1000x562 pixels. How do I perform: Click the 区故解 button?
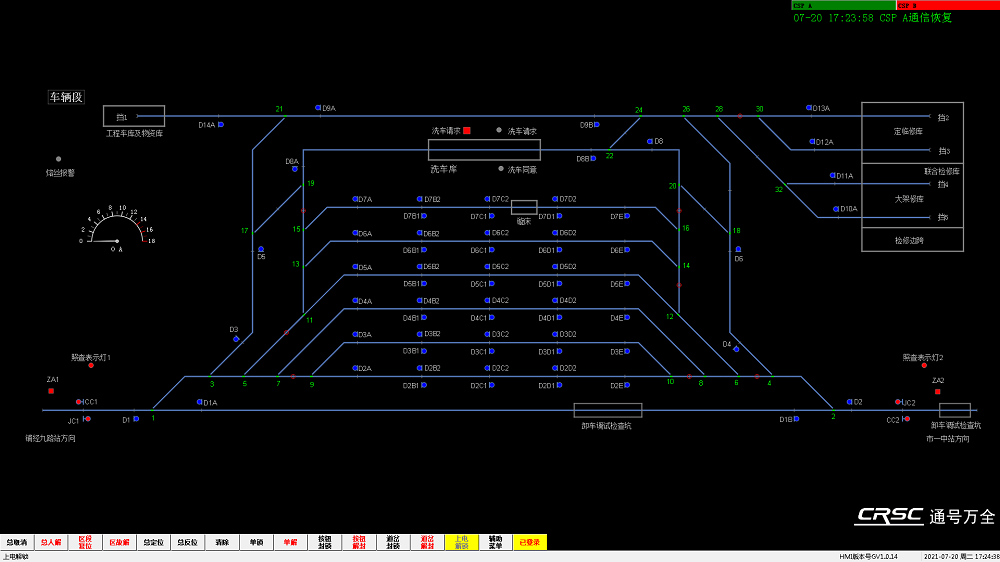click(x=119, y=542)
